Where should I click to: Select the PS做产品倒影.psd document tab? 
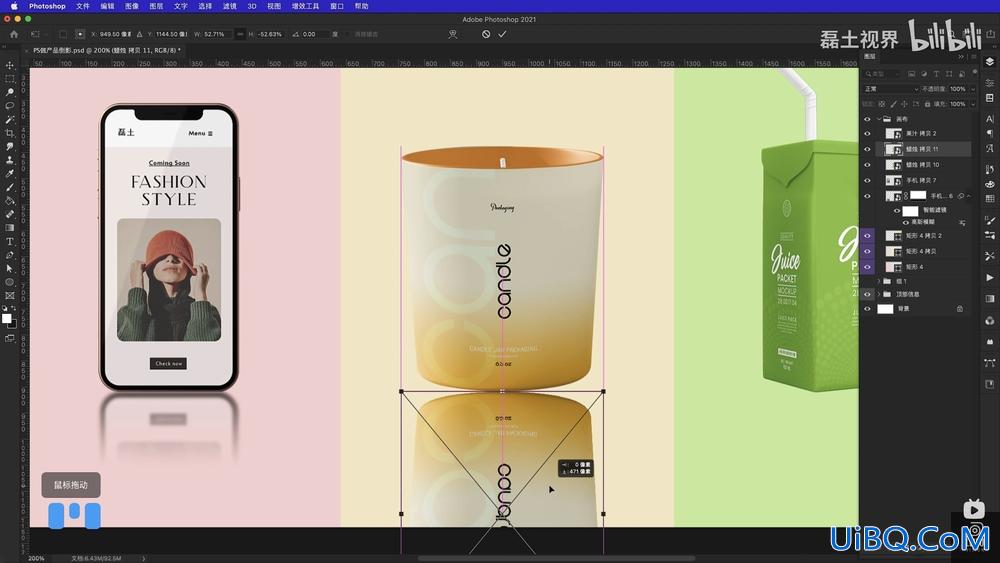pyautogui.click(x=107, y=50)
